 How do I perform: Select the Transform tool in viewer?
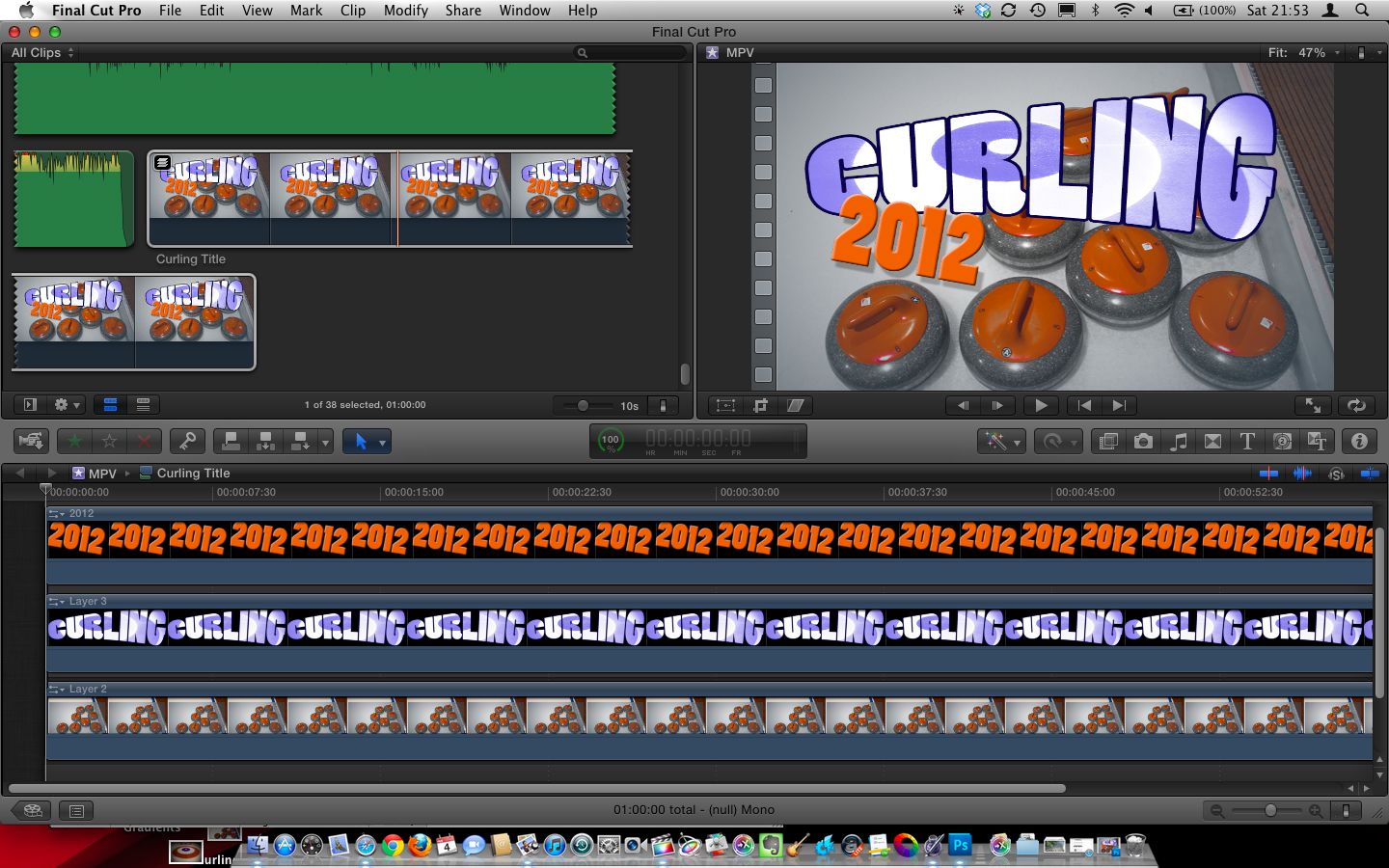pos(725,406)
